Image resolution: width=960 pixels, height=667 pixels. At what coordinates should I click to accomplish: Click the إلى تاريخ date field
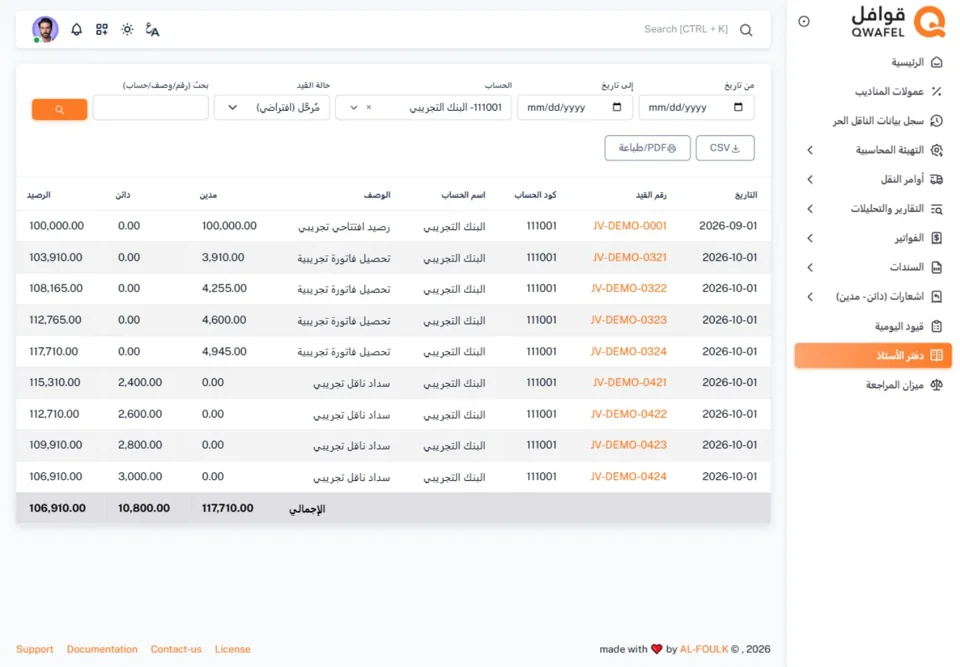[575, 107]
